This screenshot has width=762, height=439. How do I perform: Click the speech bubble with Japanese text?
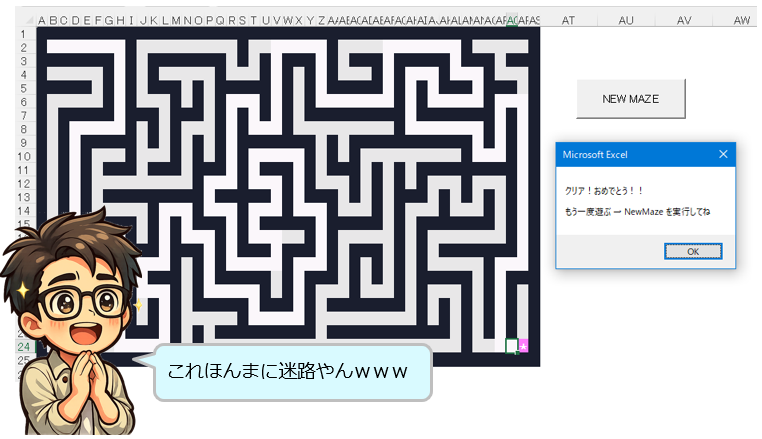tap(290, 372)
